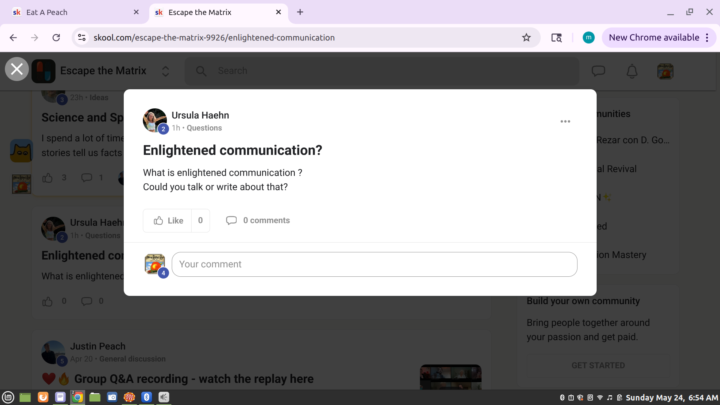
Task: Open the notifications bell
Action: tap(632, 71)
